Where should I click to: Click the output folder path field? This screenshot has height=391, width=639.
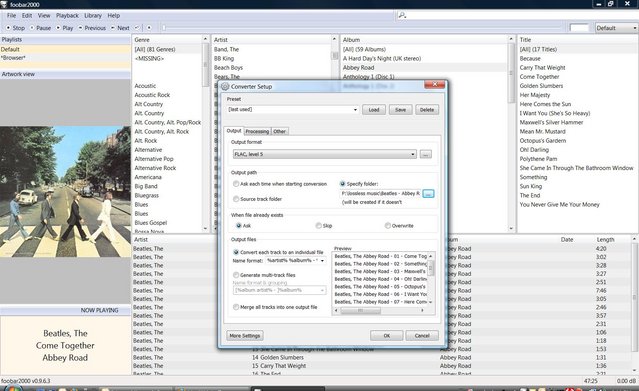tap(380, 194)
